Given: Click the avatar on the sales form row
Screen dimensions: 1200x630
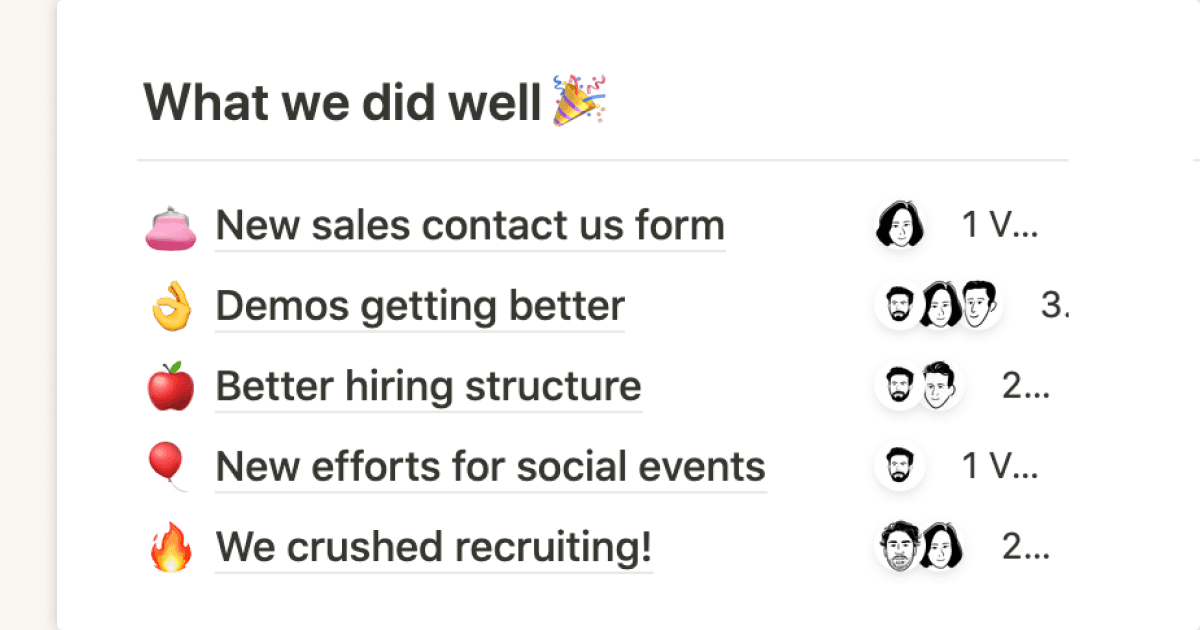Looking at the screenshot, I should [x=898, y=225].
